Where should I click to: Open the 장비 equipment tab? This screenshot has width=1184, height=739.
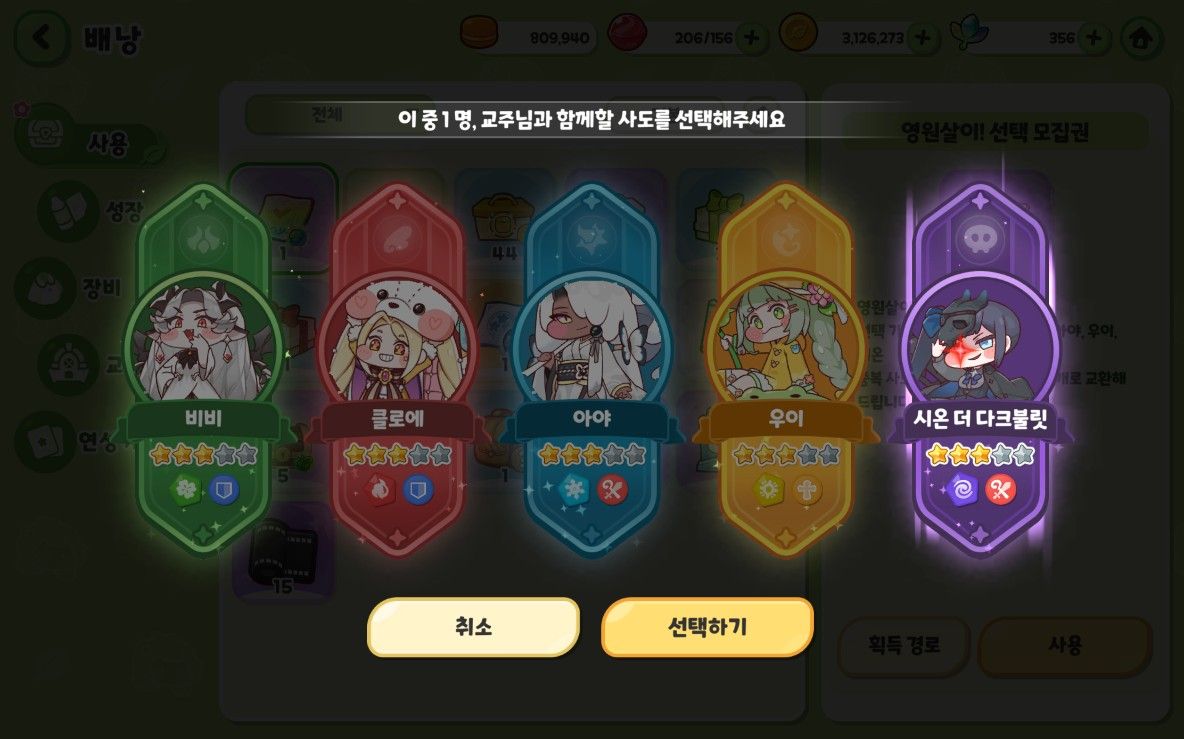pyautogui.click(x=76, y=288)
